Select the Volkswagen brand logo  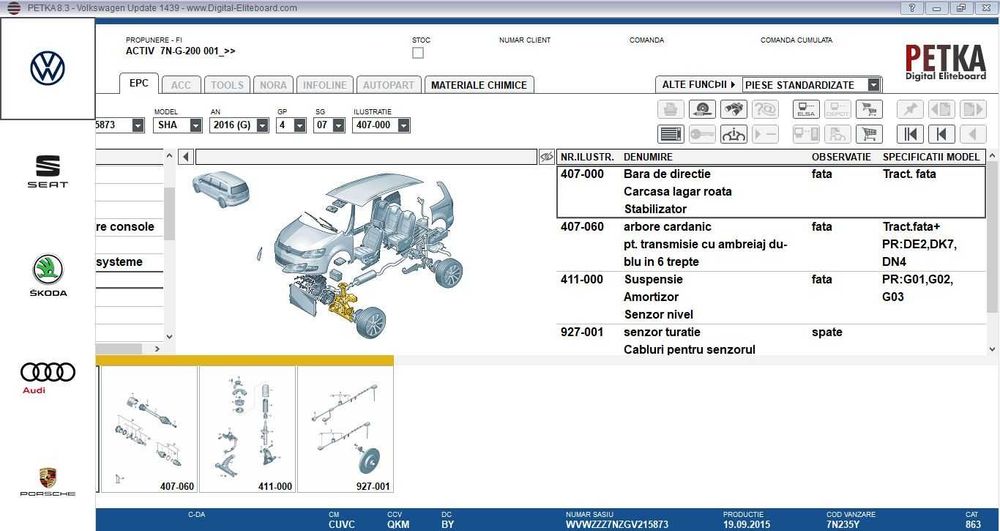click(x=47, y=68)
